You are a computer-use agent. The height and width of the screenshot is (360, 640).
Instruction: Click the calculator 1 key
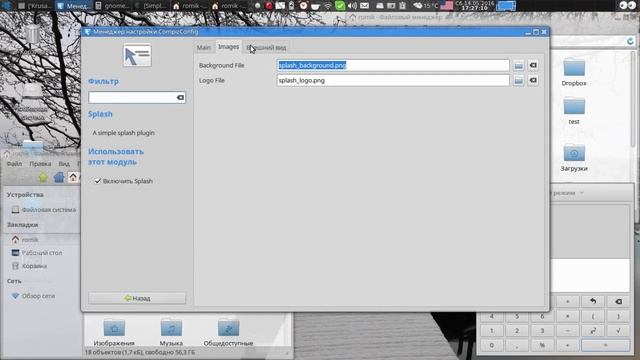491,331
